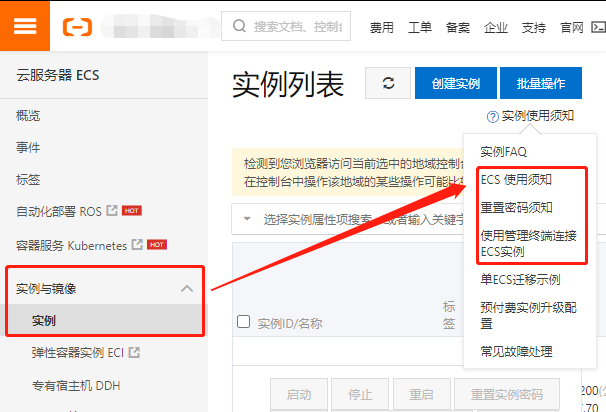Open the 实例使用须知 dropdown

click(x=538, y=116)
